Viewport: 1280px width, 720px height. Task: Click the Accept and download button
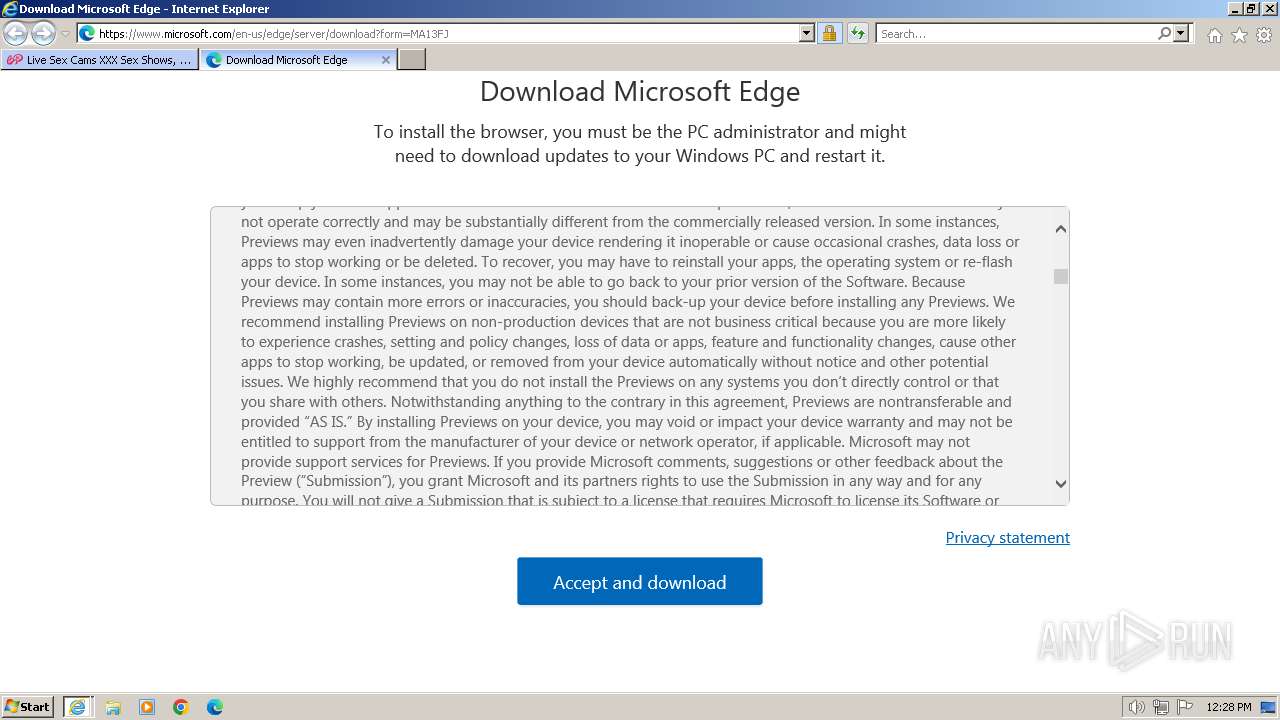point(640,581)
